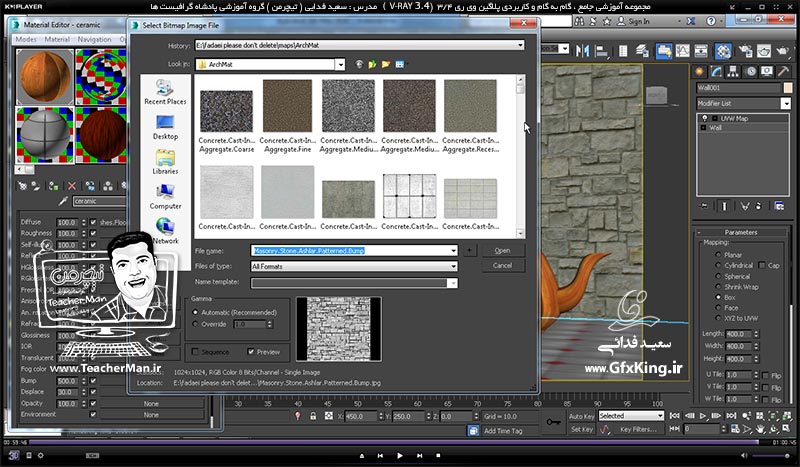800x467 pixels.
Task: Select Shrink Wrap mapping option
Action: point(718,287)
